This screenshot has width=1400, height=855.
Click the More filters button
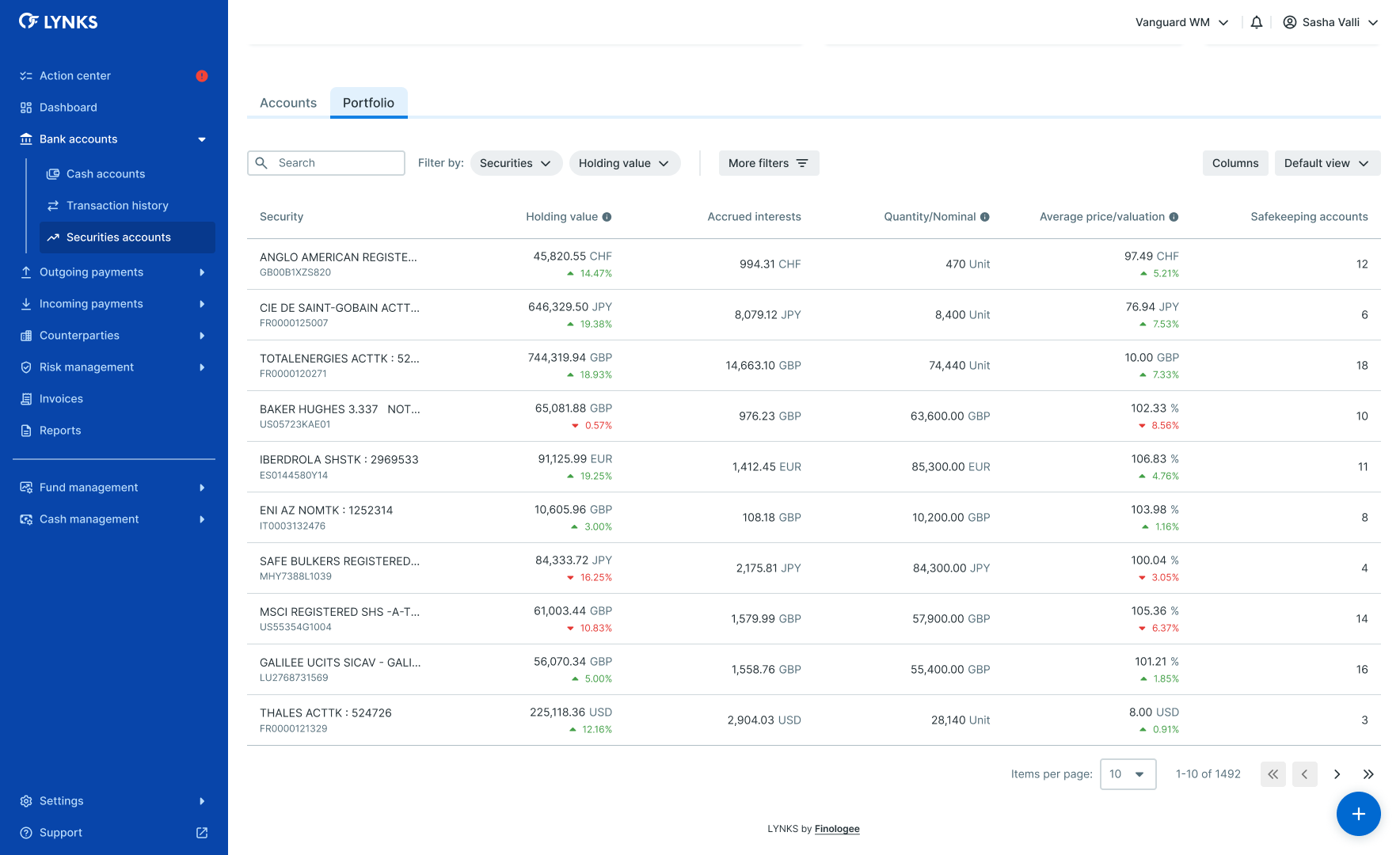point(769,163)
